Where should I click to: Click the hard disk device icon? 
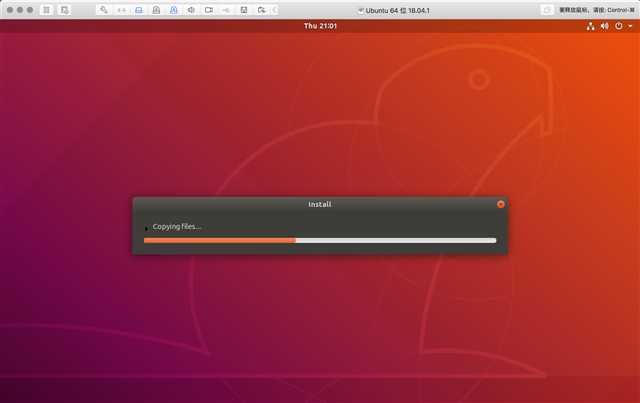coord(139,10)
